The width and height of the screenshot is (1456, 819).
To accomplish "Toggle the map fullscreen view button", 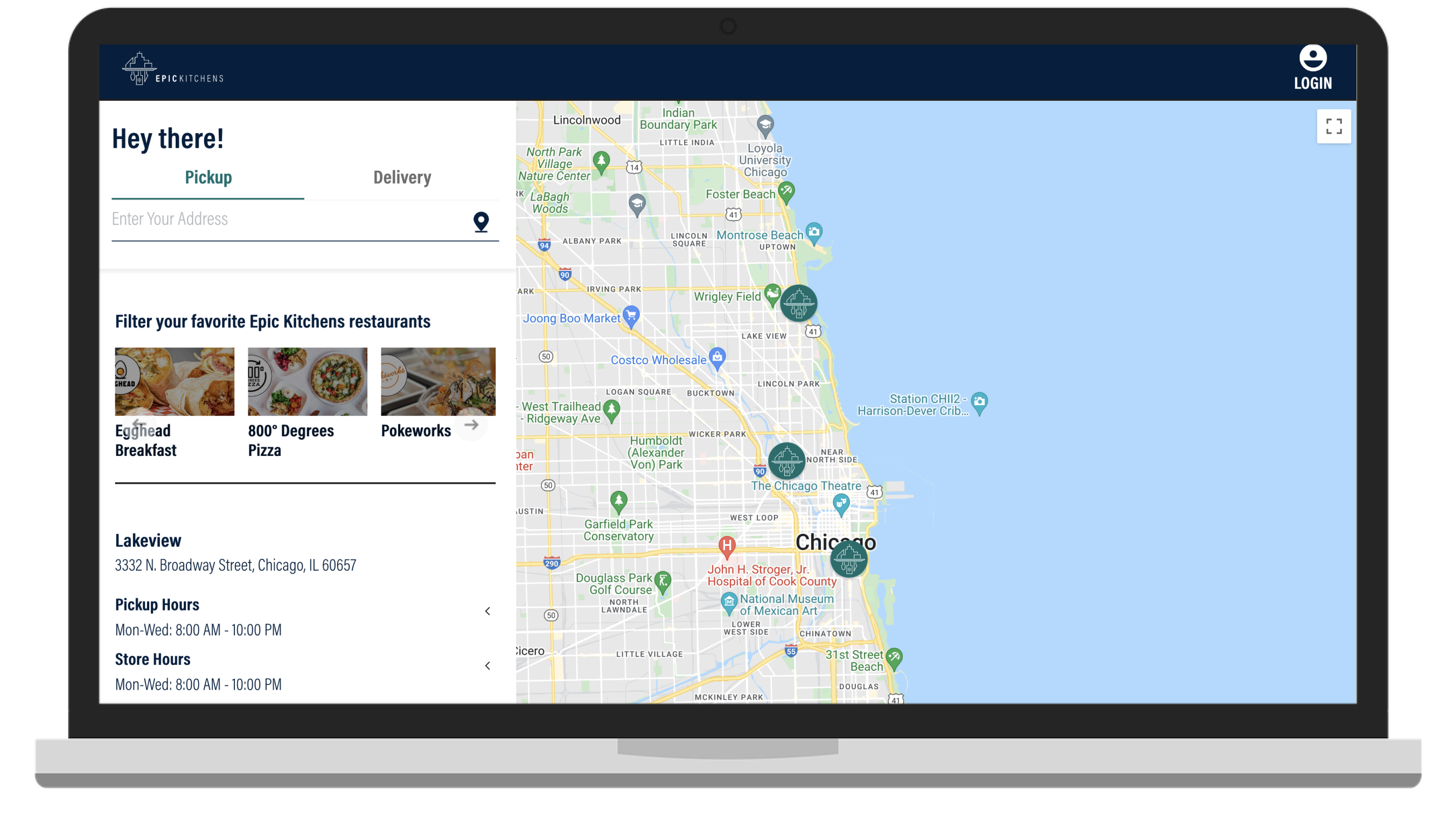I will tap(1333, 126).
